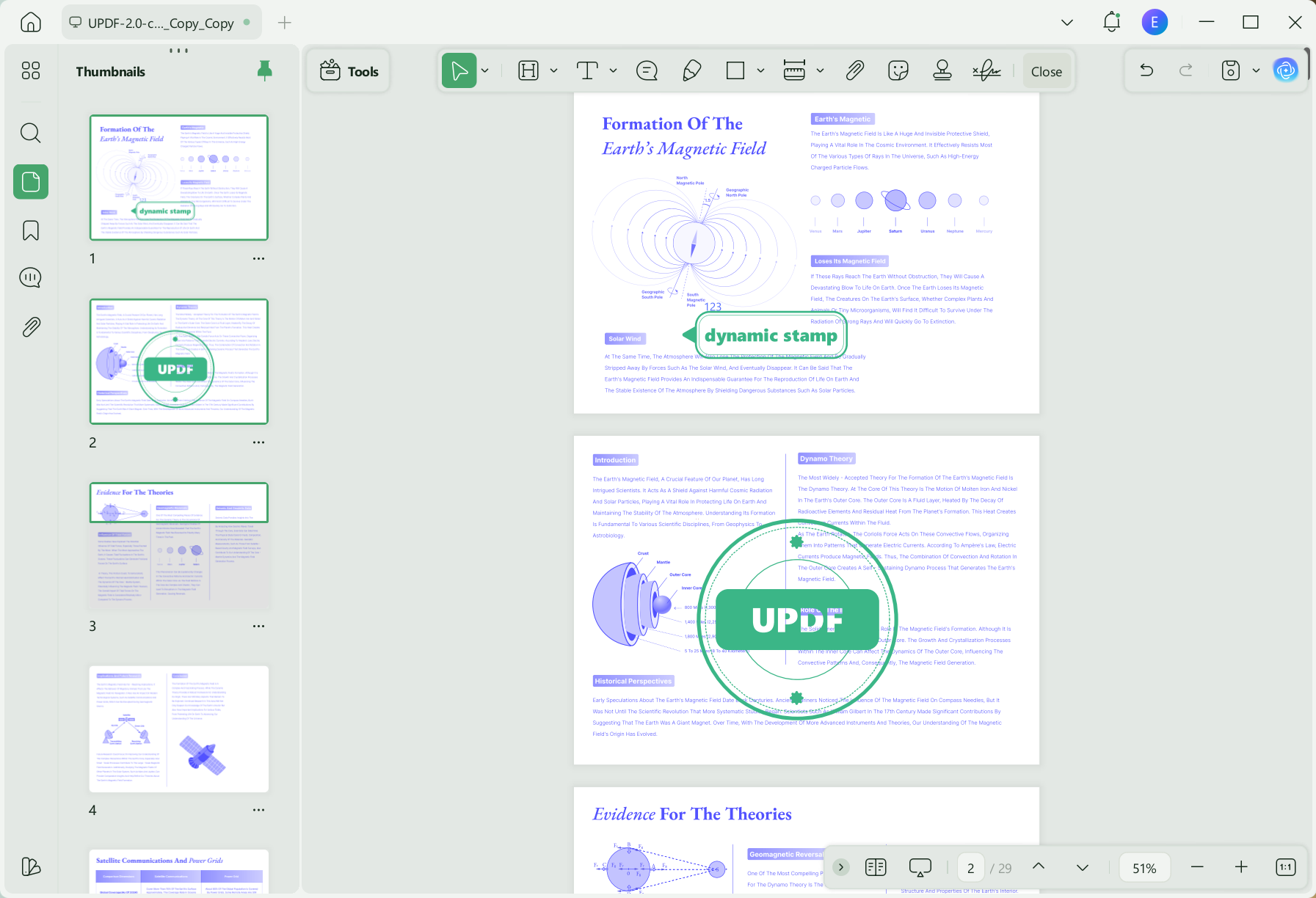Switch to the UPDF-2.0 Copy_Copy tab
The height and width of the screenshot is (898, 1316).
161,23
